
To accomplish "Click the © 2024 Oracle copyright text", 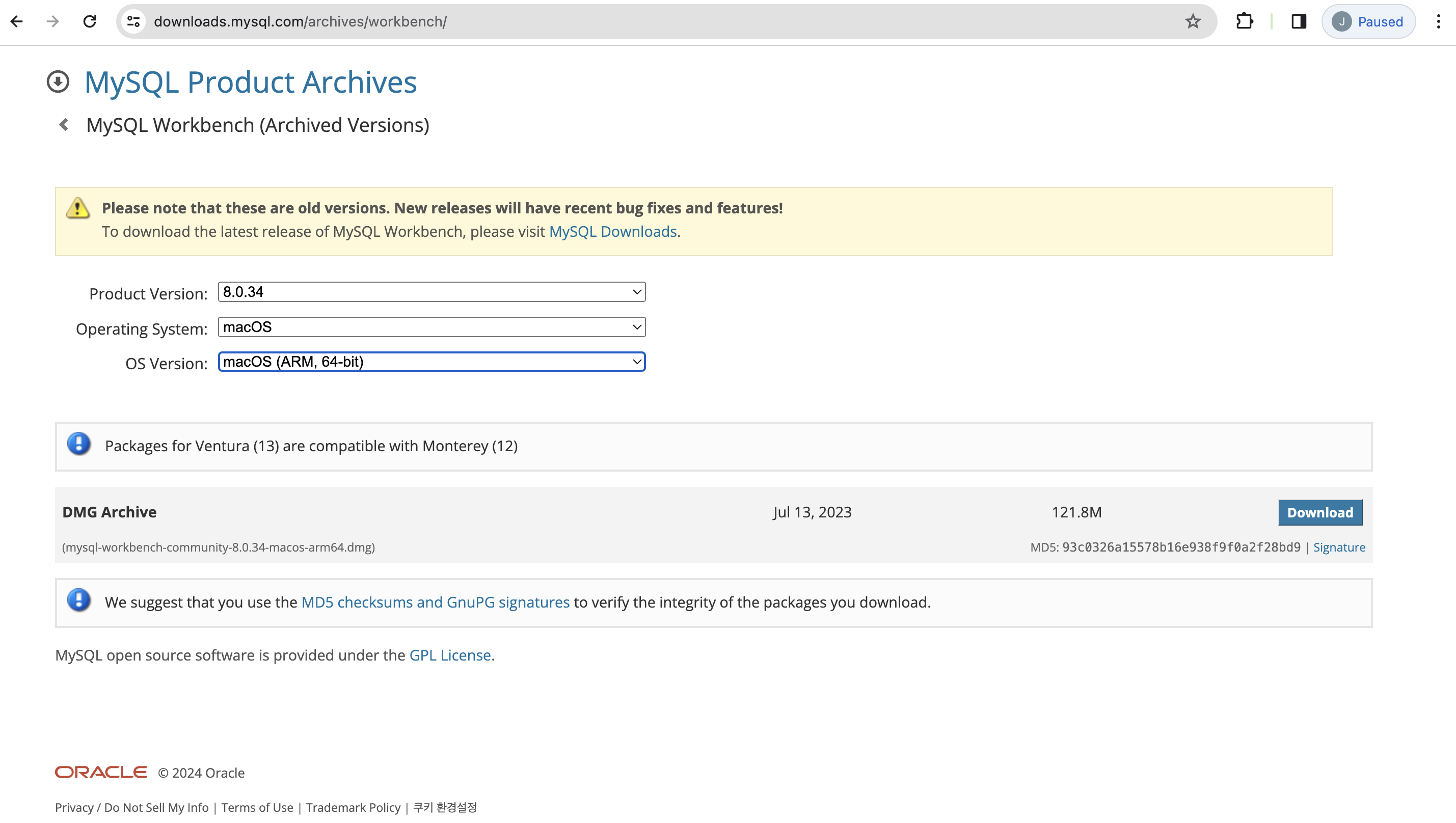I will (x=201, y=773).
